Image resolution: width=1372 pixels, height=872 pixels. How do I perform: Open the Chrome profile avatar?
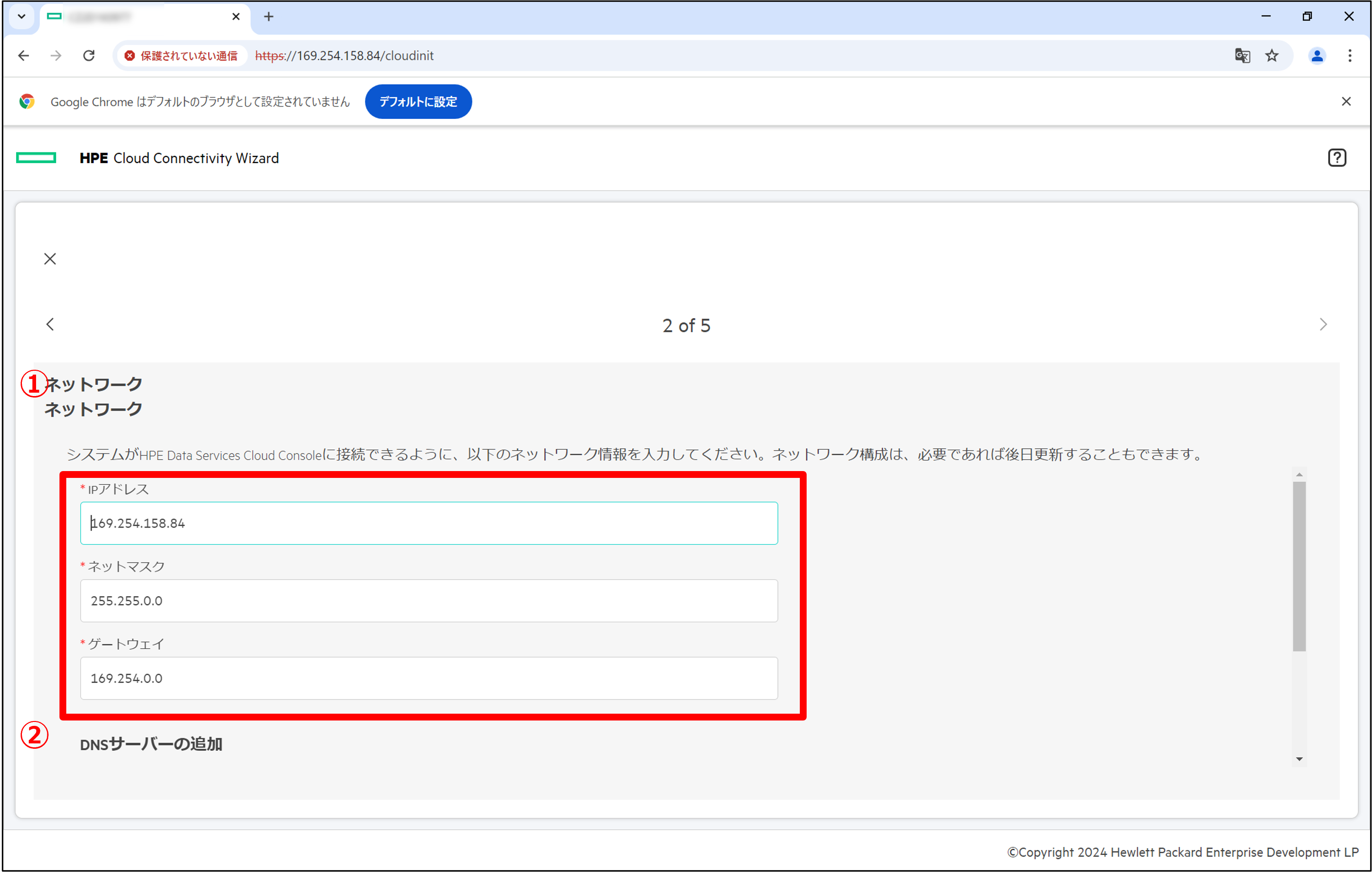pyautogui.click(x=1317, y=55)
